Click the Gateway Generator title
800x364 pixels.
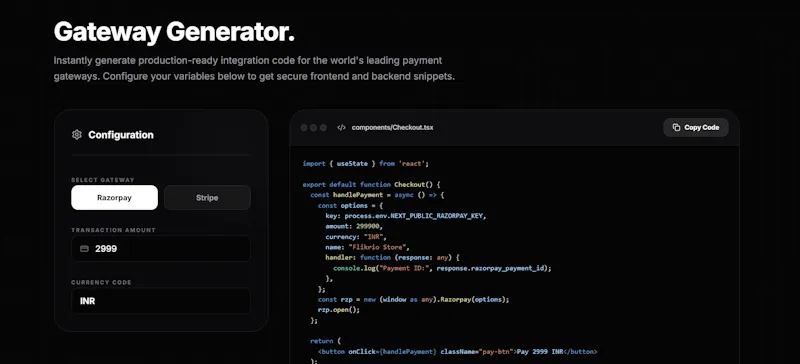(x=174, y=33)
